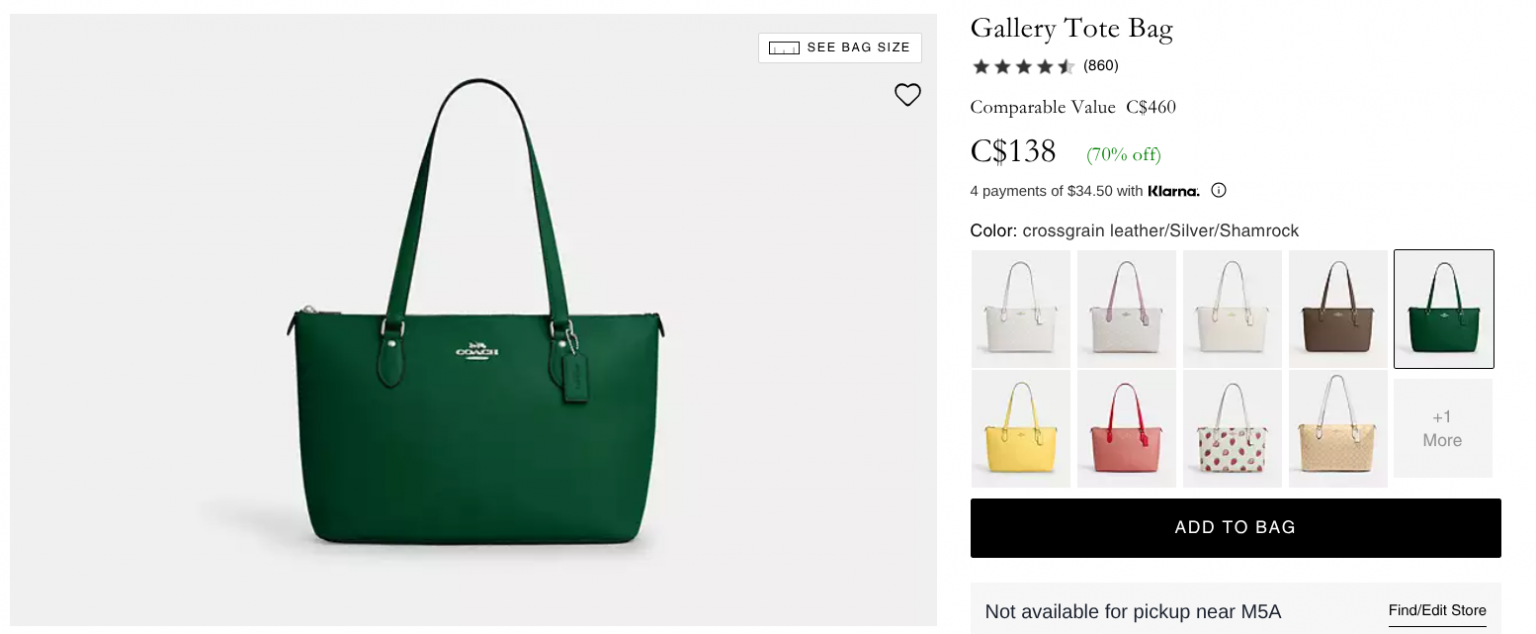Choose the gold signature canvas colorway

coord(1338,428)
